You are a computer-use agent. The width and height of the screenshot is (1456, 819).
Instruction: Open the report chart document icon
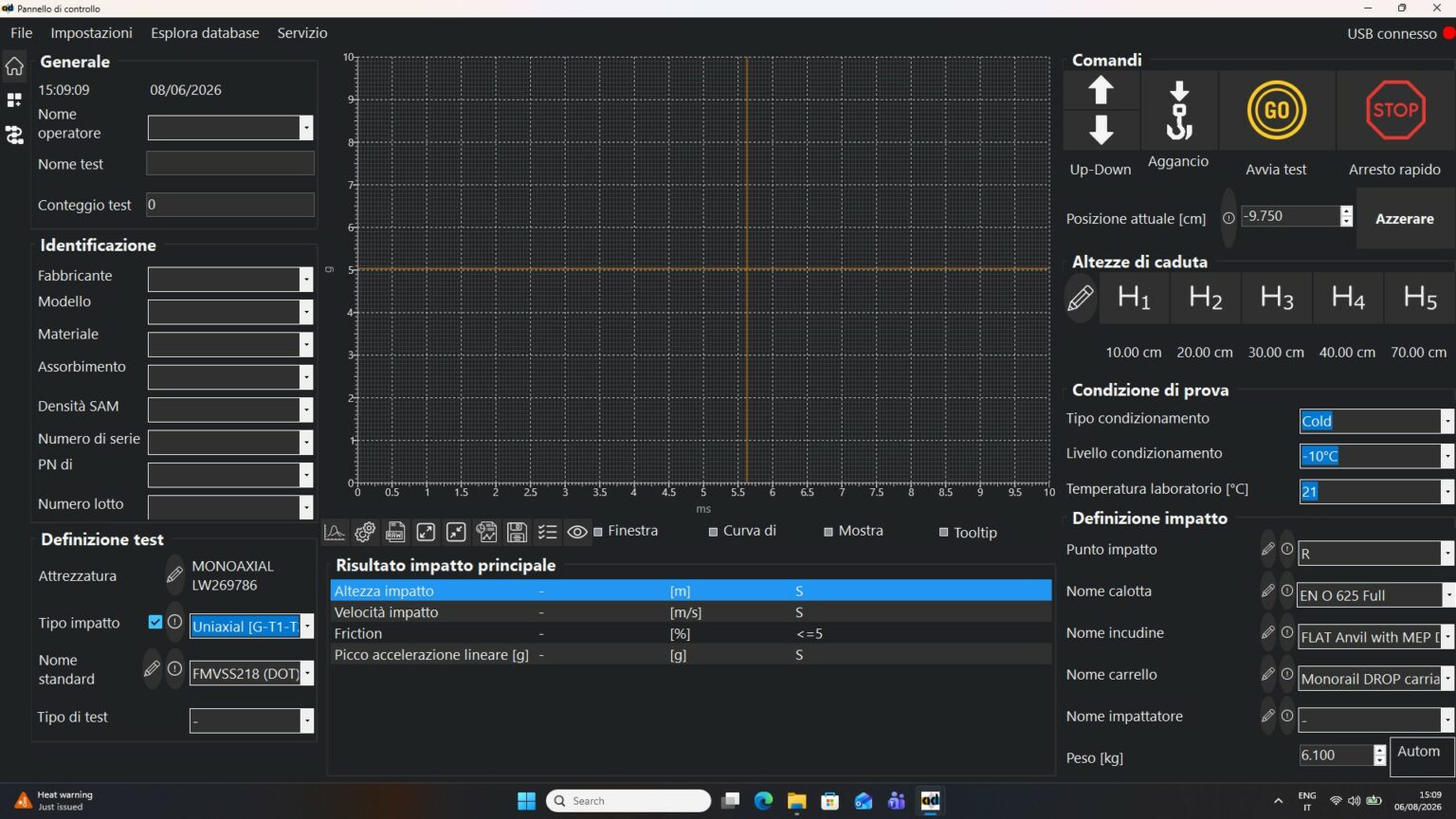tap(486, 532)
